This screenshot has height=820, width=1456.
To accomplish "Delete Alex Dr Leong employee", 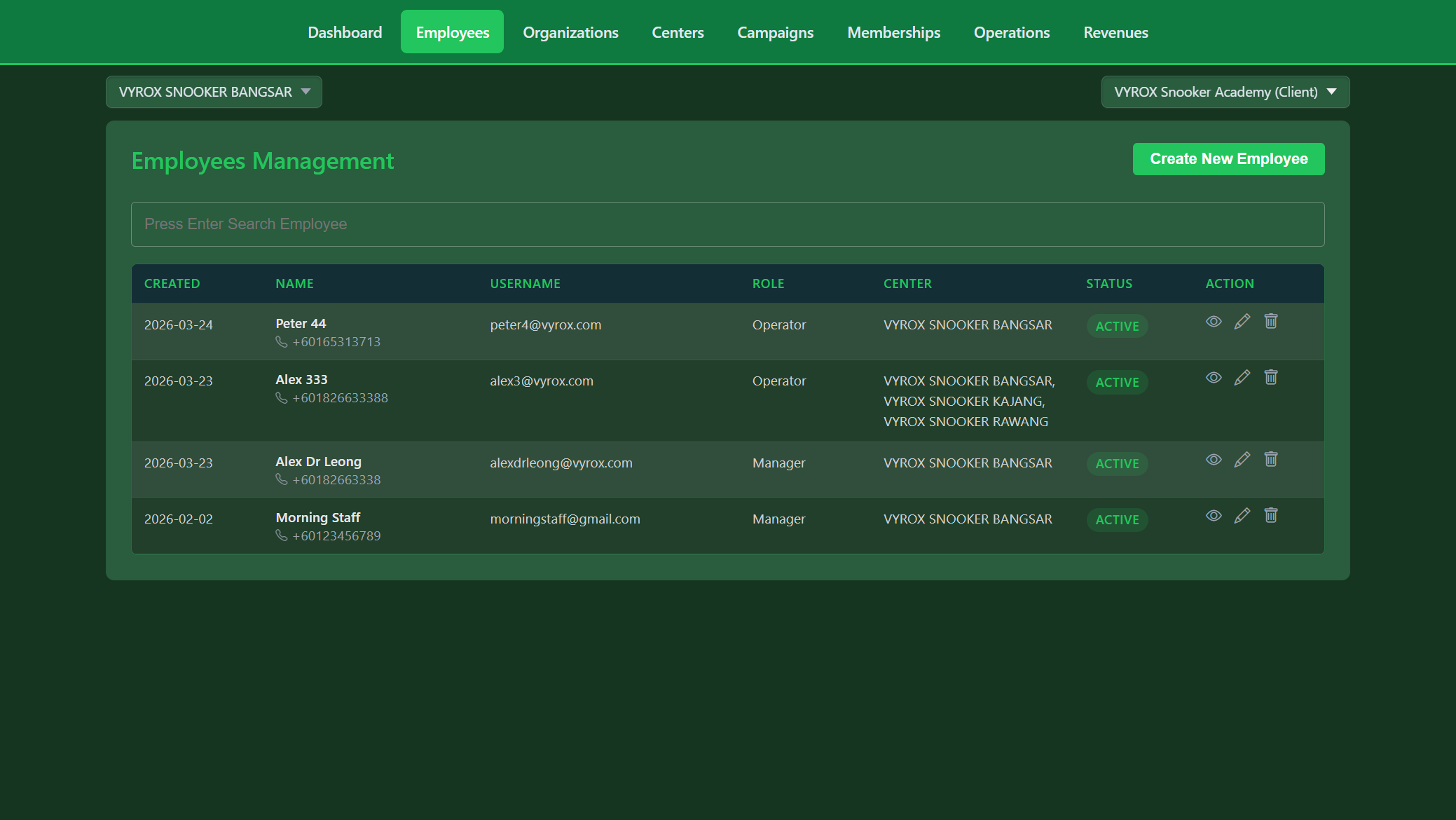I will (x=1271, y=459).
